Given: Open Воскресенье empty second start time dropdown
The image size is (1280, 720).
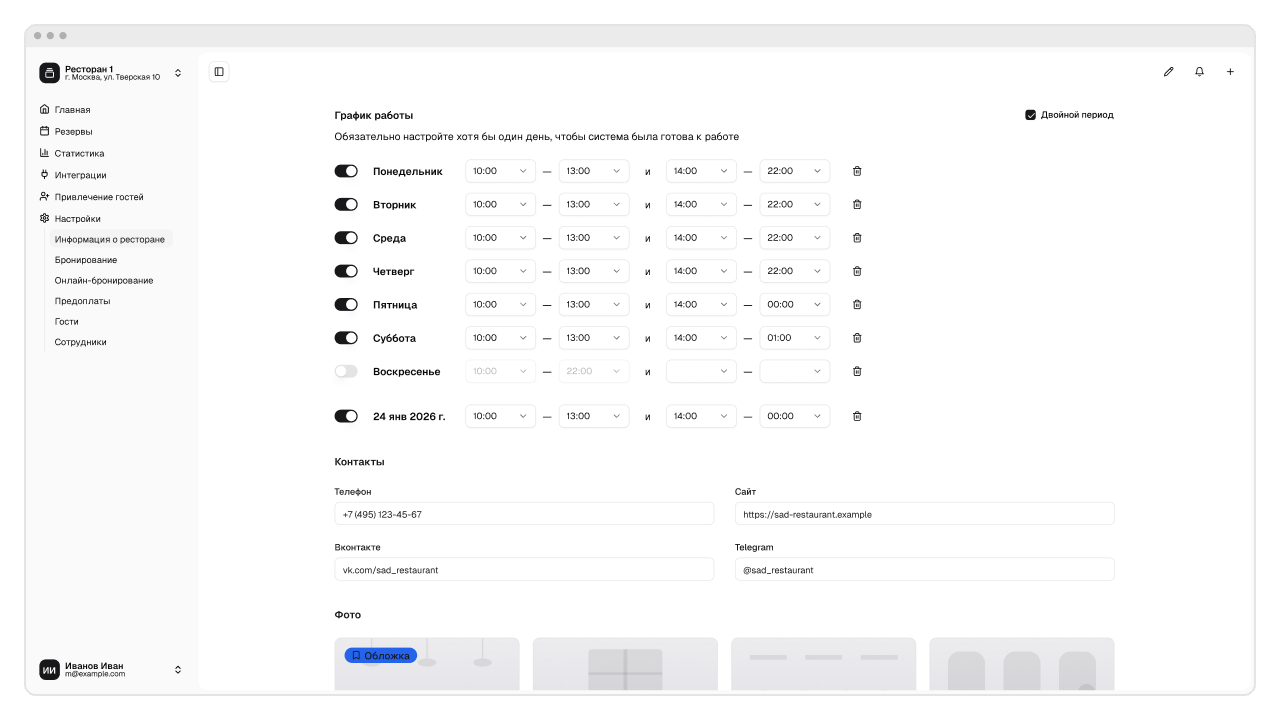Looking at the screenshot, I should (701, 371).
